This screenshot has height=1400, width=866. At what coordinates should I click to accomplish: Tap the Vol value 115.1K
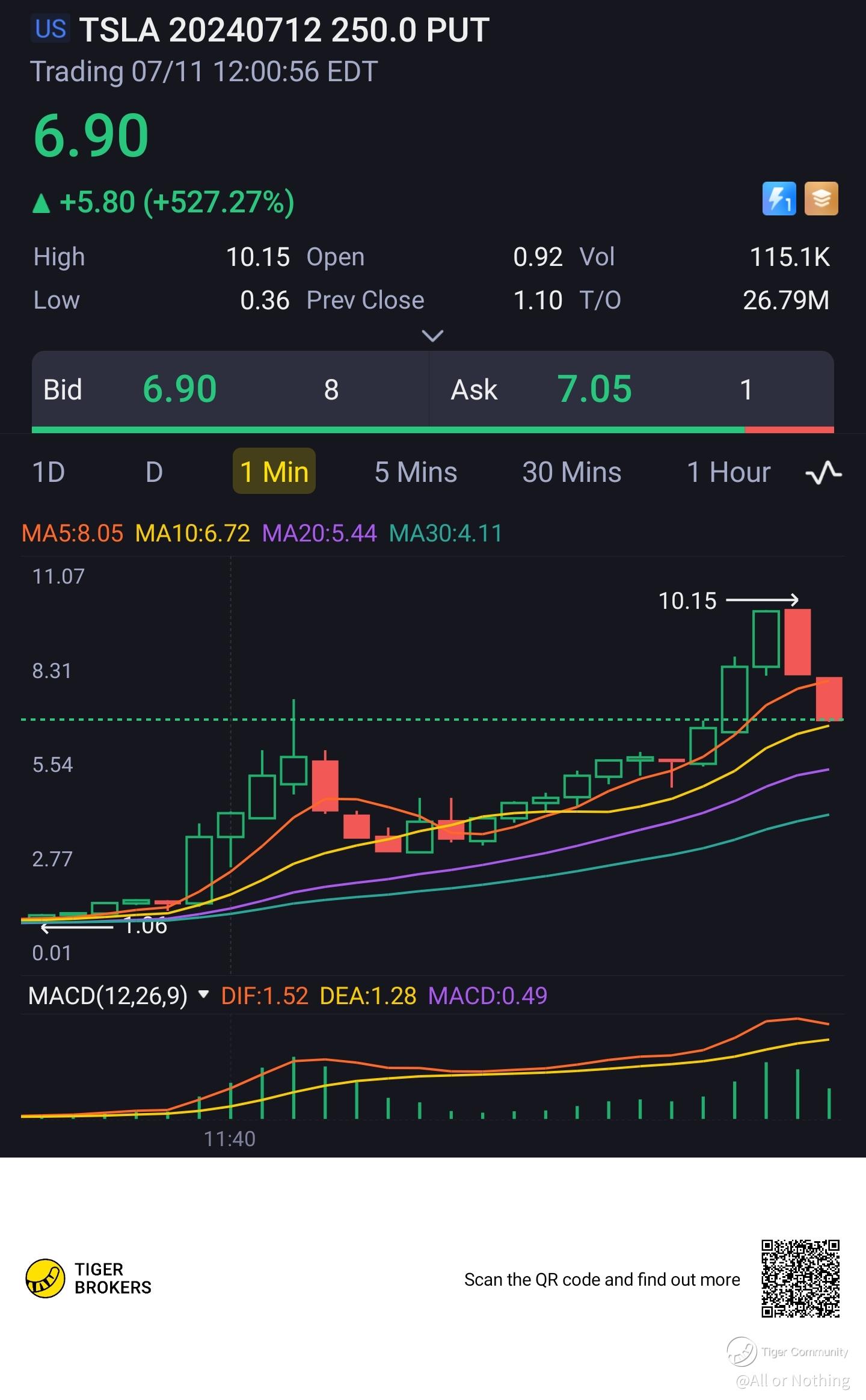click(x=790, y=257)
